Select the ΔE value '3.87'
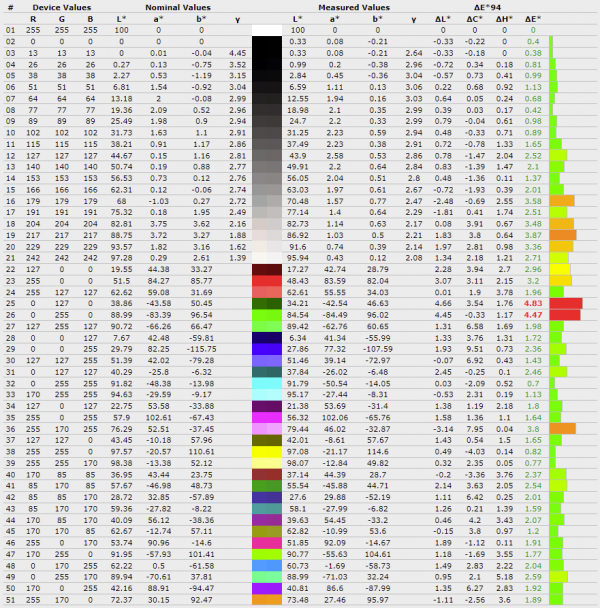This screenshot has height=608, width=600. [533, 235]
